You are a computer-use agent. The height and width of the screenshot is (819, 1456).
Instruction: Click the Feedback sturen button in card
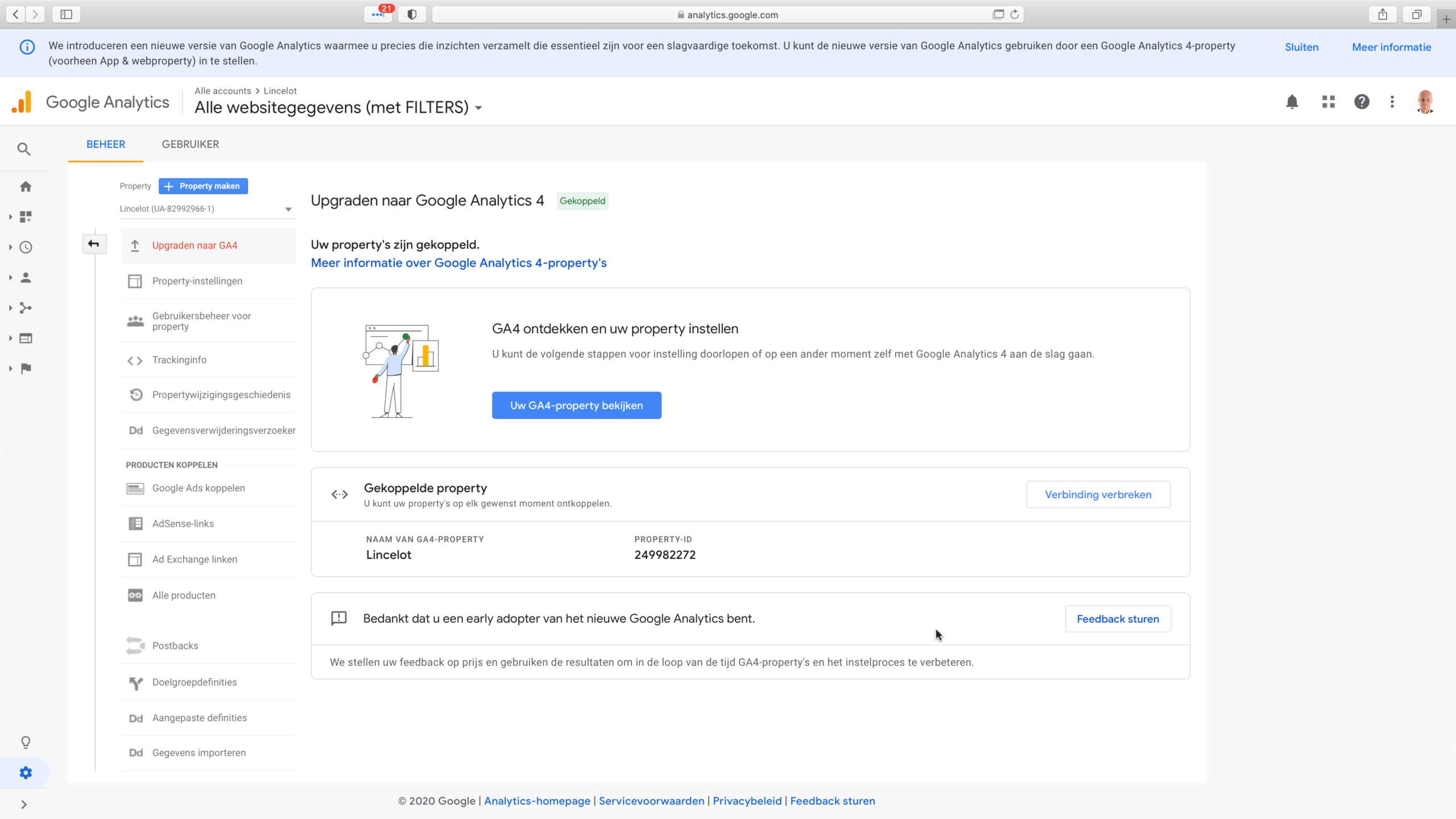click(x=1118, y=619)
